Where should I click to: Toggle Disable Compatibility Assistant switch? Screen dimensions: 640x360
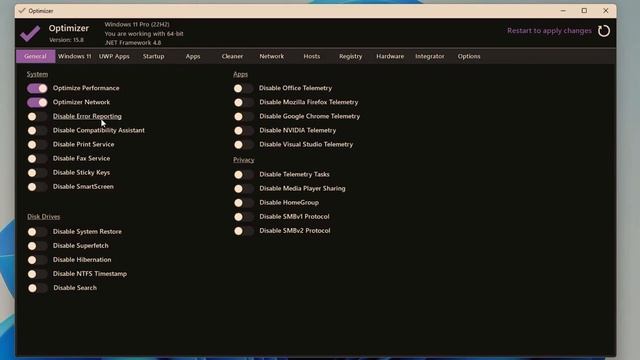pyautogui.click(x=37, y=131)
